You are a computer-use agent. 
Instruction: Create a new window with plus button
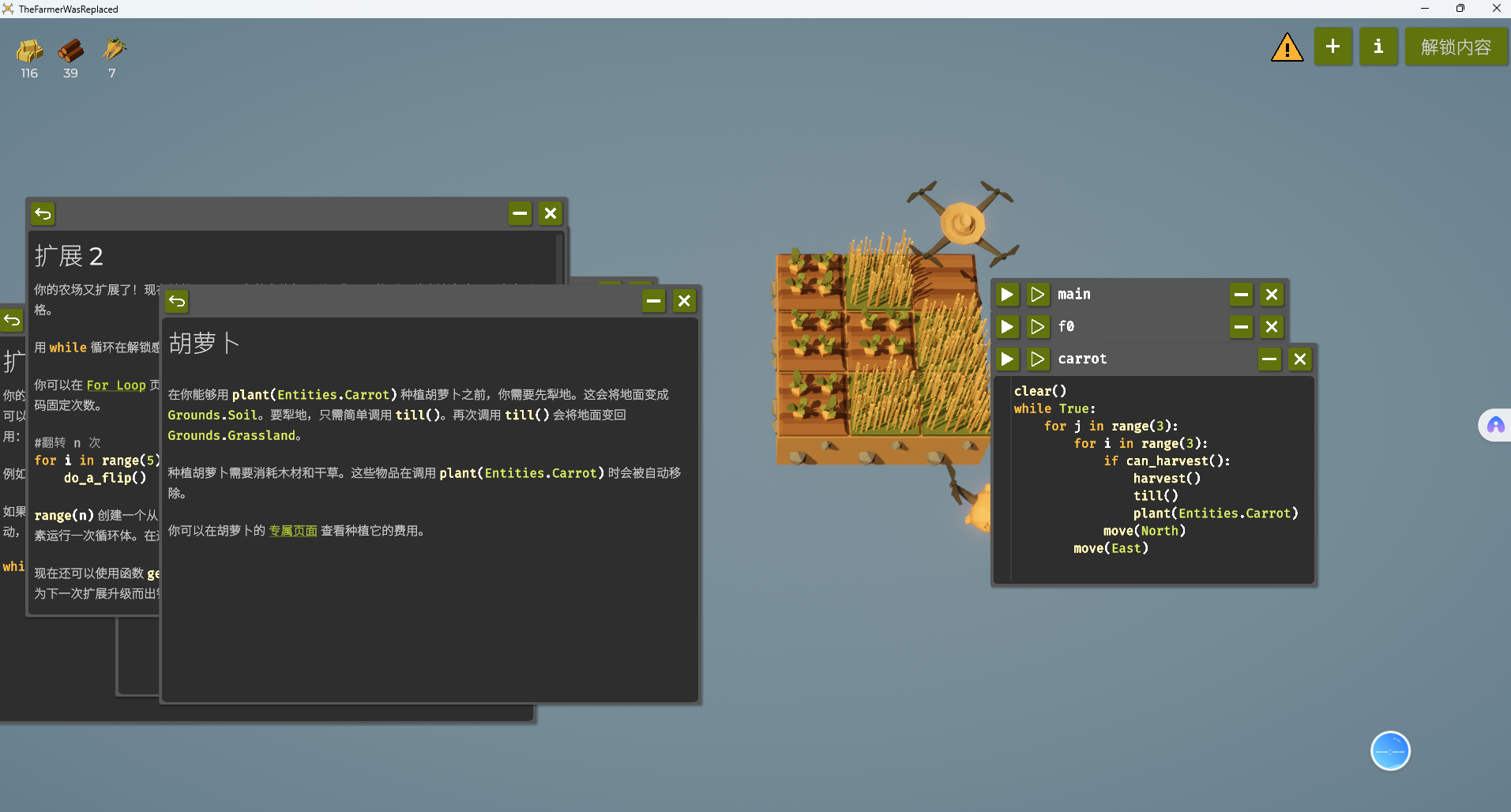coord(1333,47)
